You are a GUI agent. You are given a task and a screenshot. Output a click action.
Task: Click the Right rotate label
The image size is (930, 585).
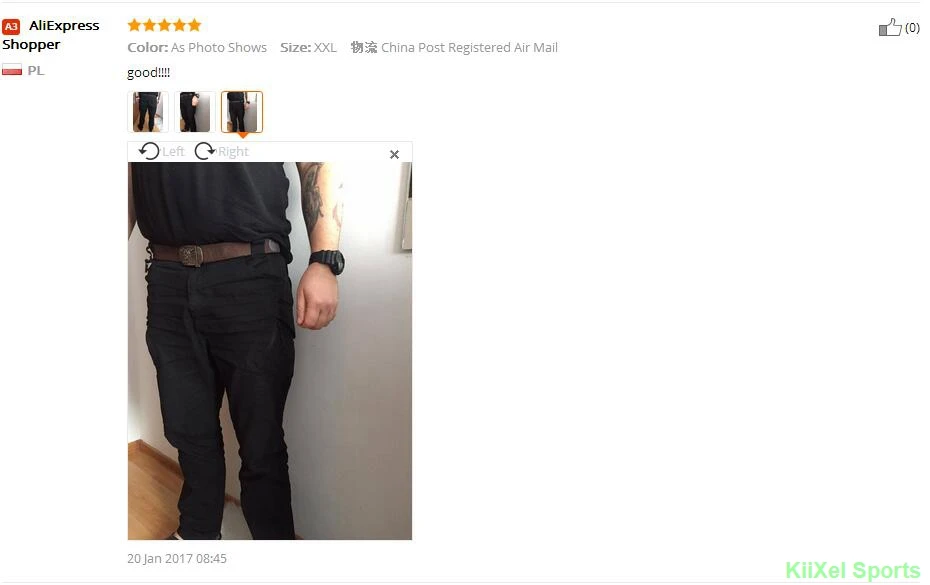pyautogui.click(x=233, y=152)
